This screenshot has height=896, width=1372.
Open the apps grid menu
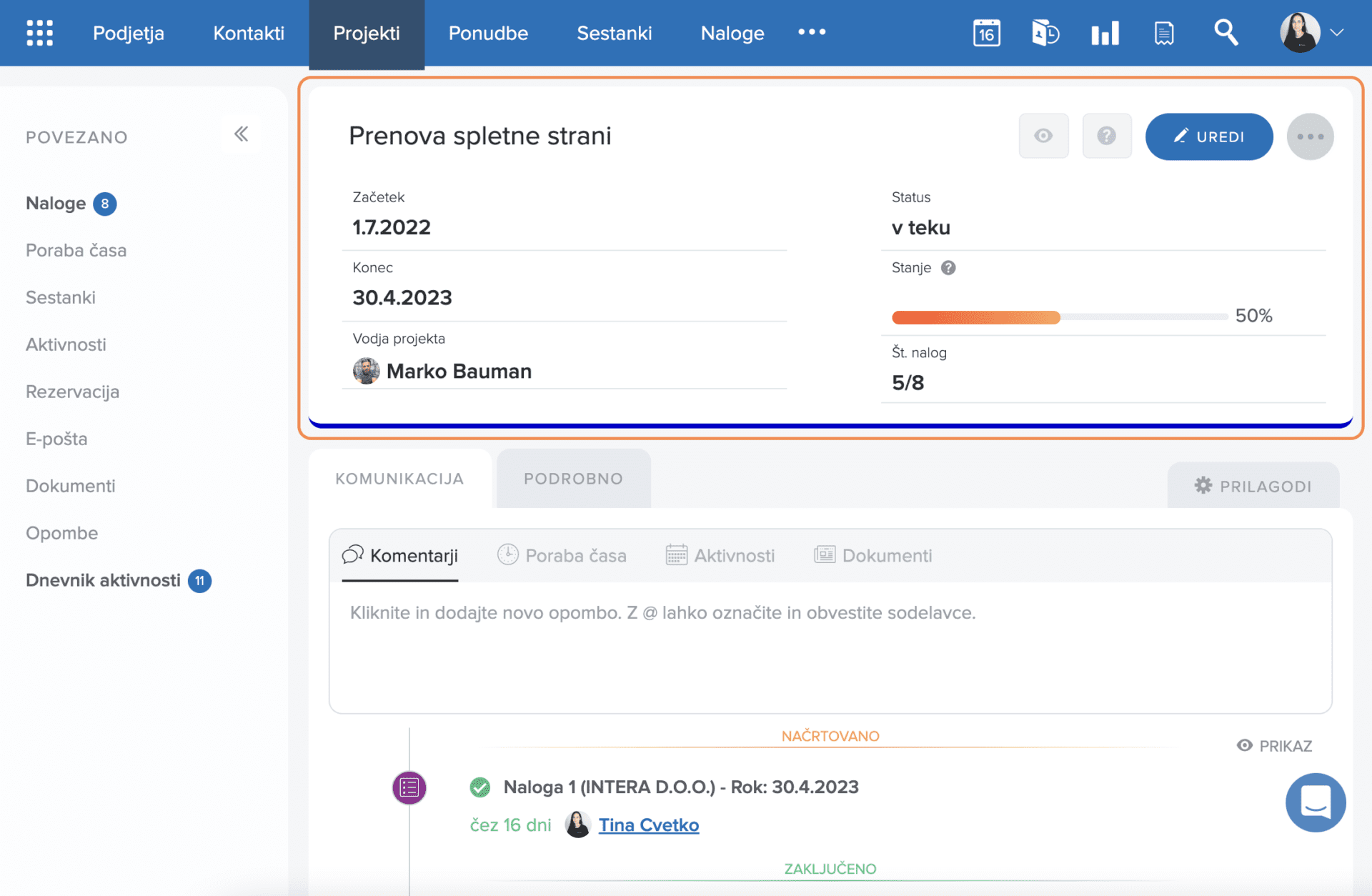click(39, 33)
